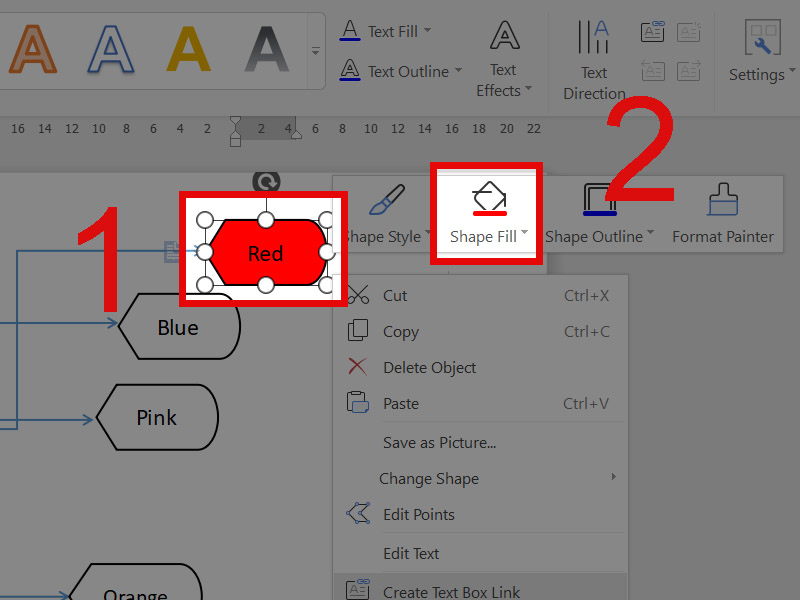Open the Text Fill dropdown
800x600 pixels.
click(x=427, y=31)
